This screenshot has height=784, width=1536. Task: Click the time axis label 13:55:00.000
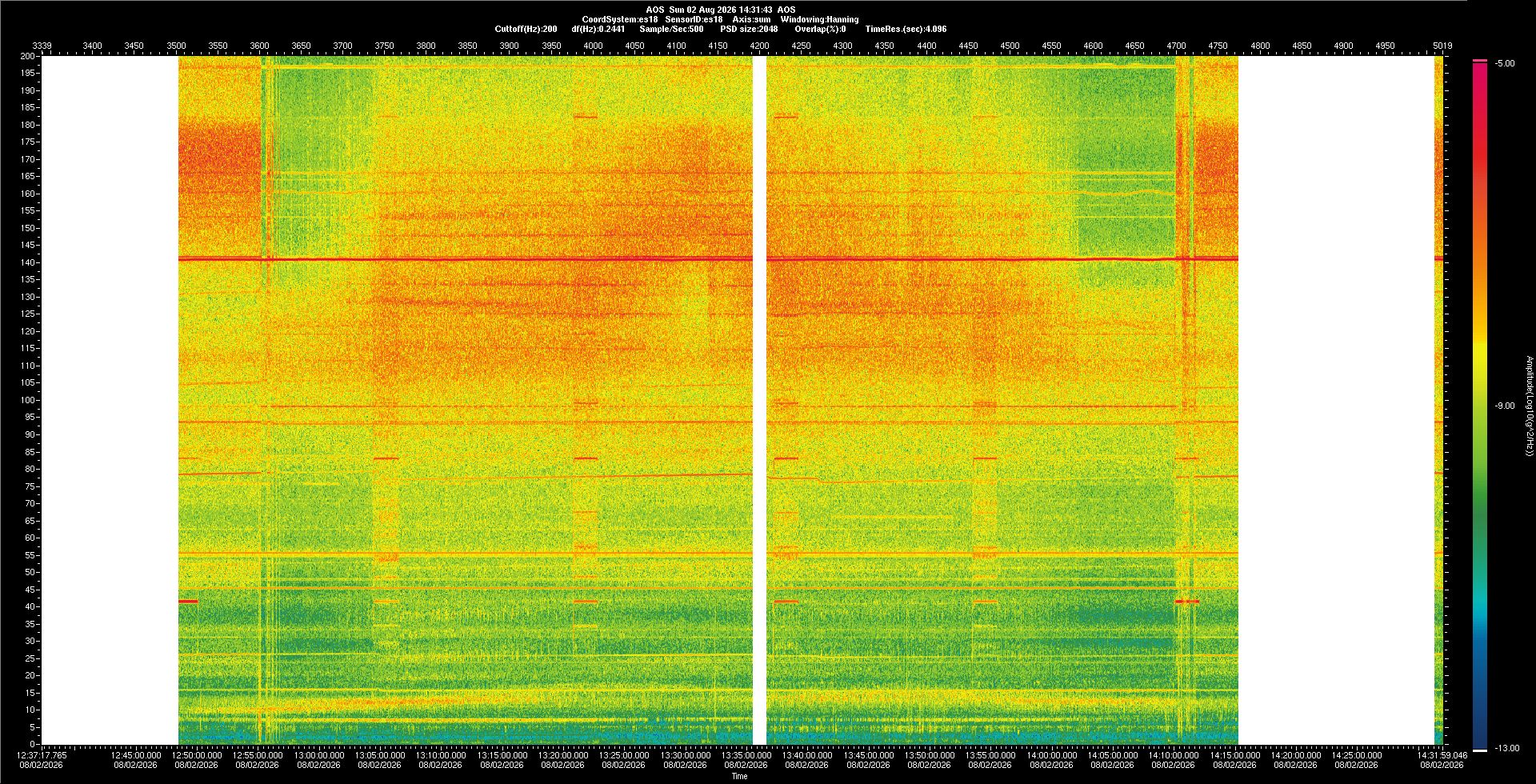[990, 754]
